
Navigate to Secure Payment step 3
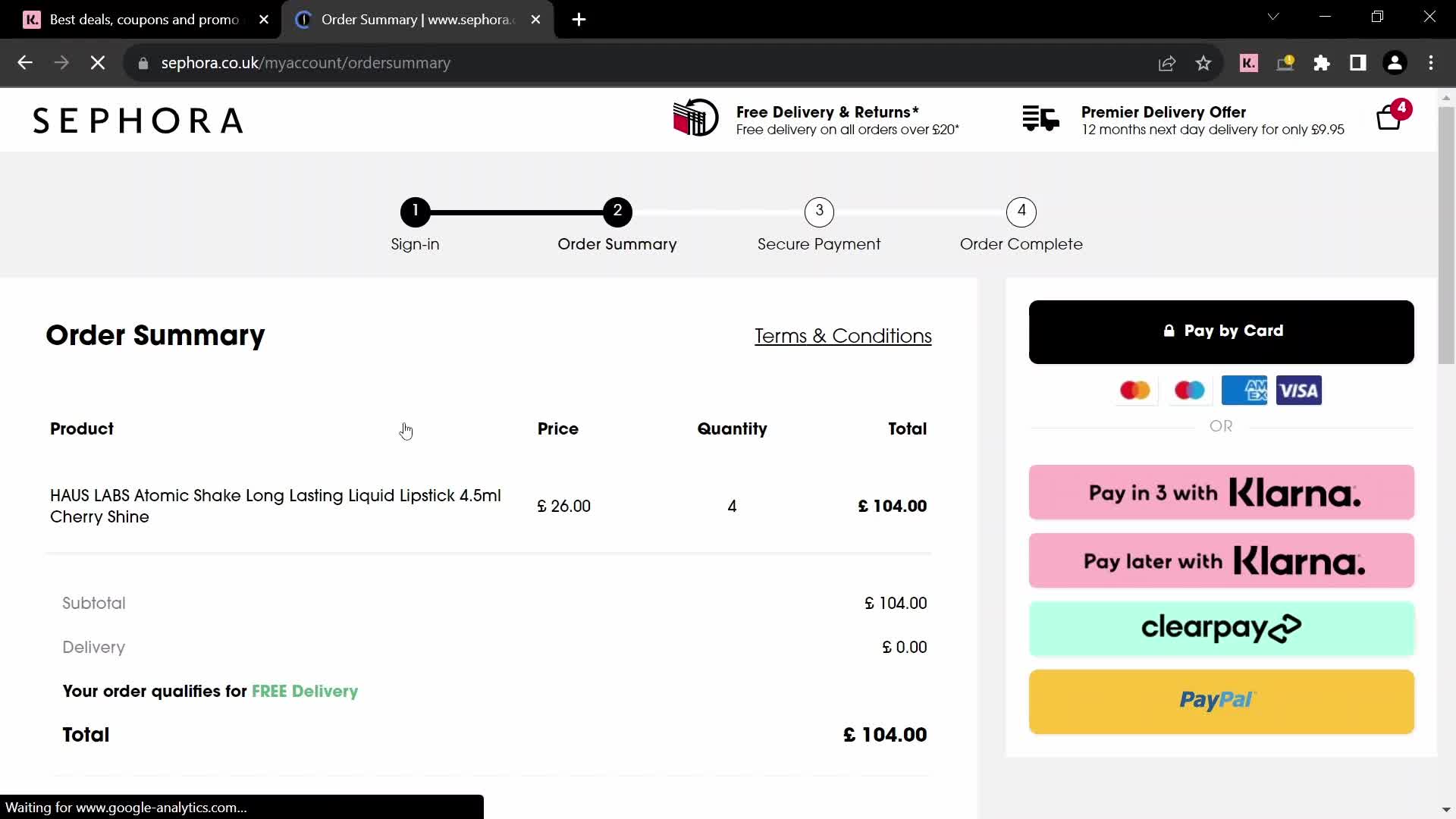click(x=819, y=210)
